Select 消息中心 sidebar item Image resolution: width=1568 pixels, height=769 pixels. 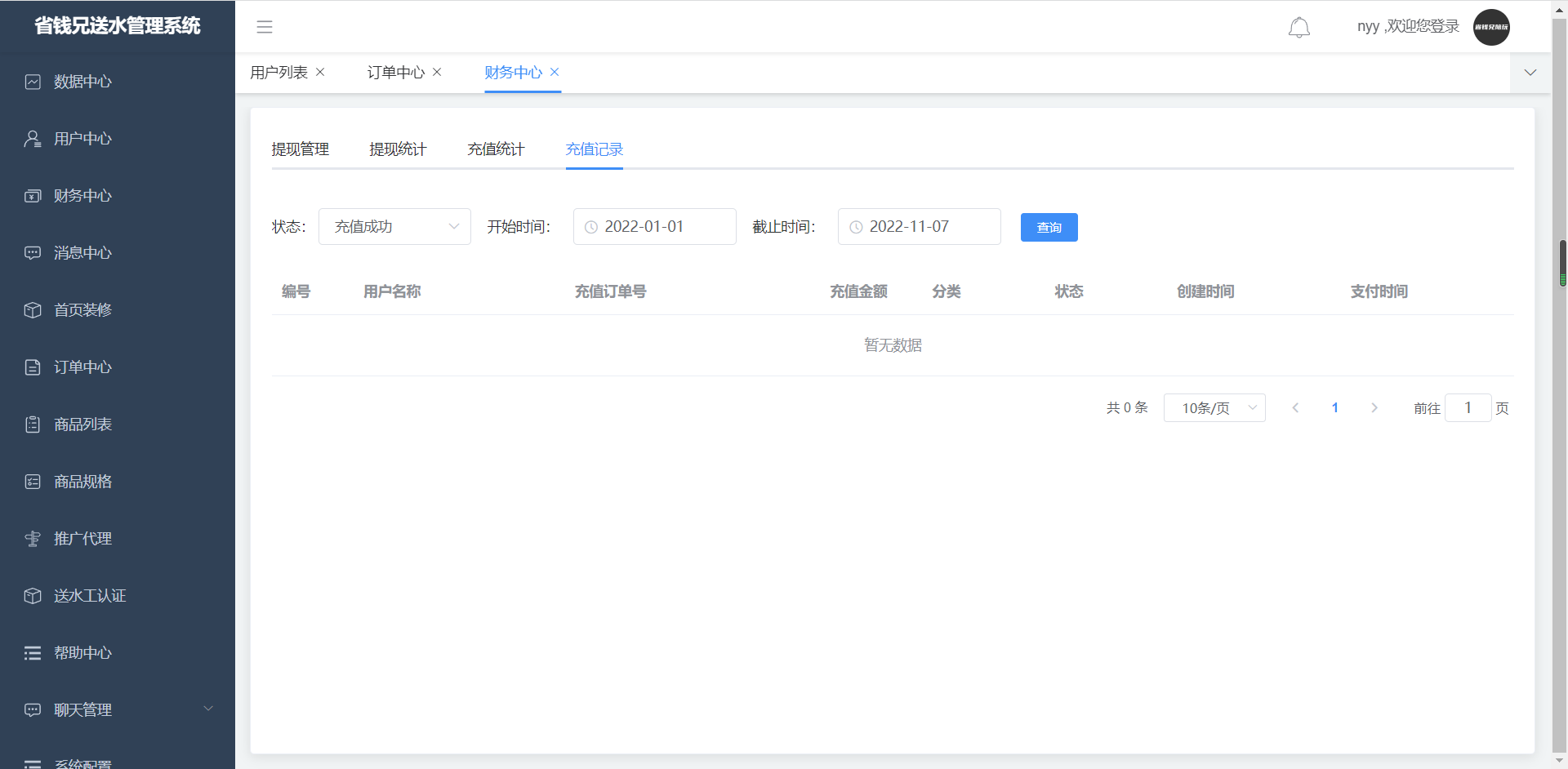(x=82, y=253)
